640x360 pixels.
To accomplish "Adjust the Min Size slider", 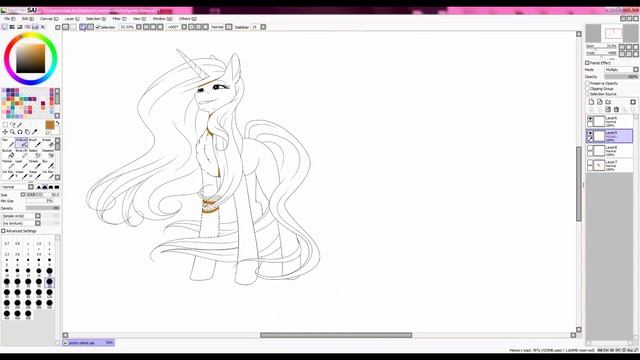I will (x=40, y=201).
